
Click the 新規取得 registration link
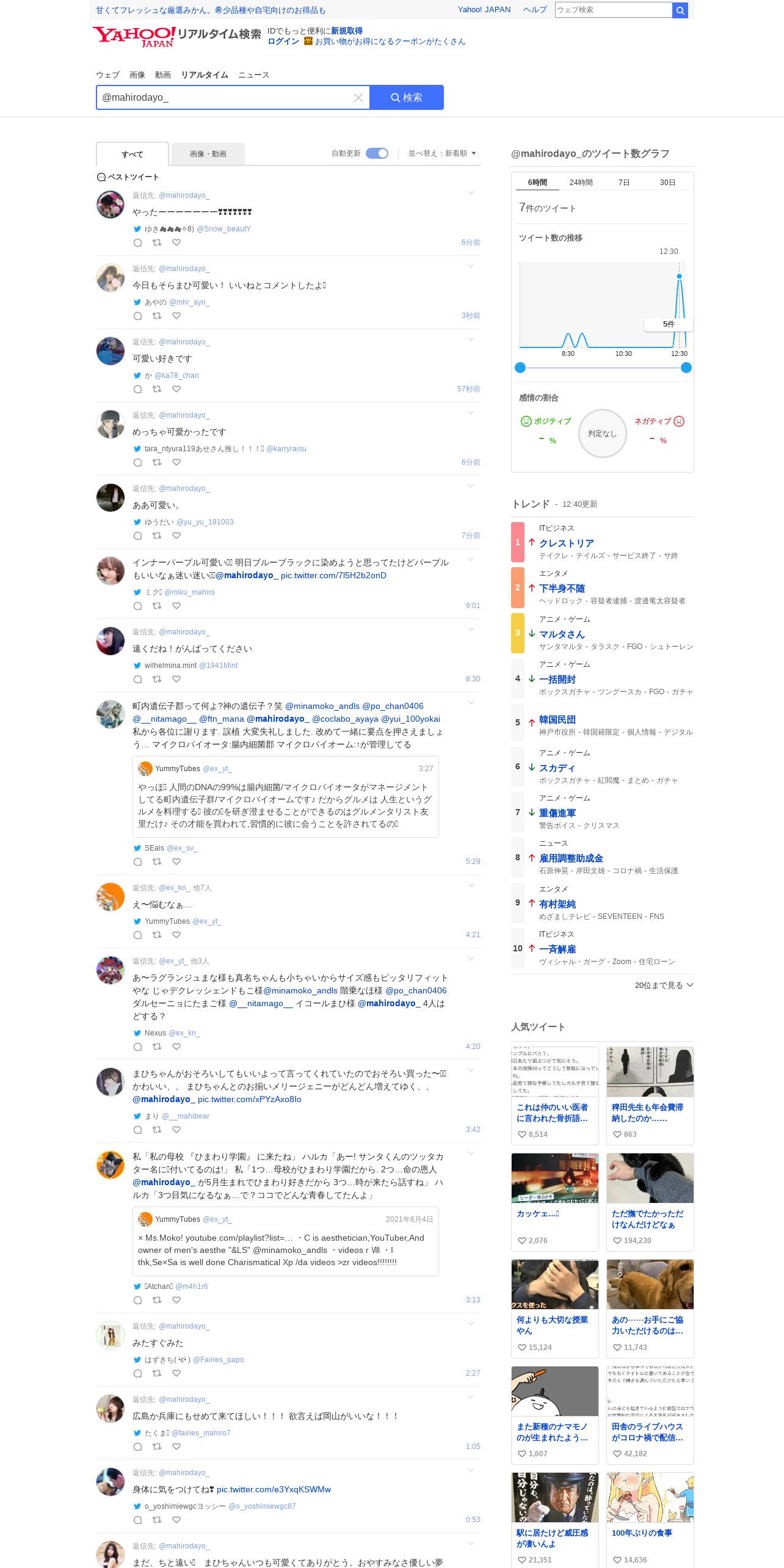(x=347, y=31)
